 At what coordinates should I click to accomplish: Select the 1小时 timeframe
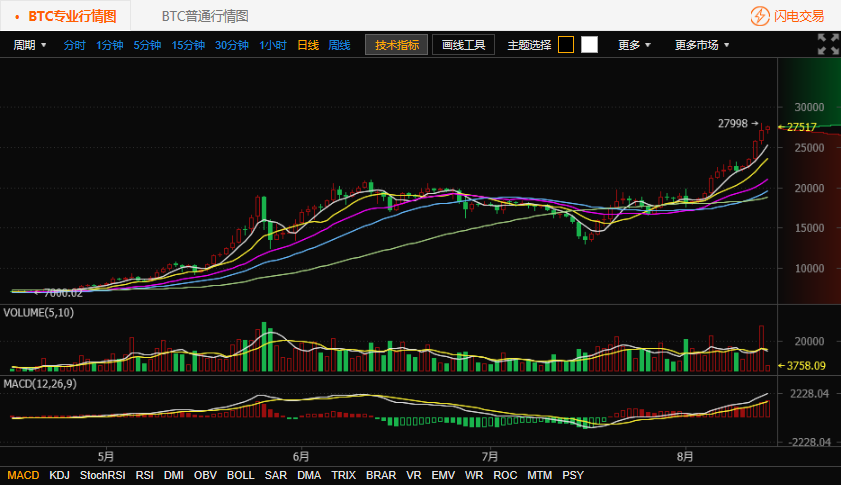point(273,45)
